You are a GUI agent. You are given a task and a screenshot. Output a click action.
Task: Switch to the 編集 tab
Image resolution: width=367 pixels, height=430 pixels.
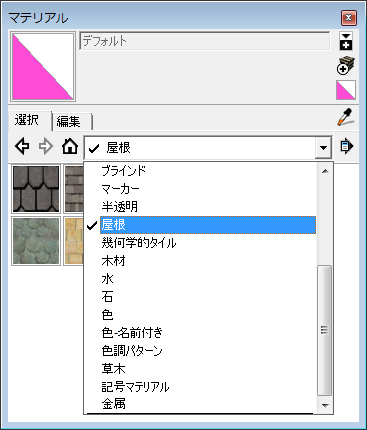pyautogui.click(x=69, y=122)
